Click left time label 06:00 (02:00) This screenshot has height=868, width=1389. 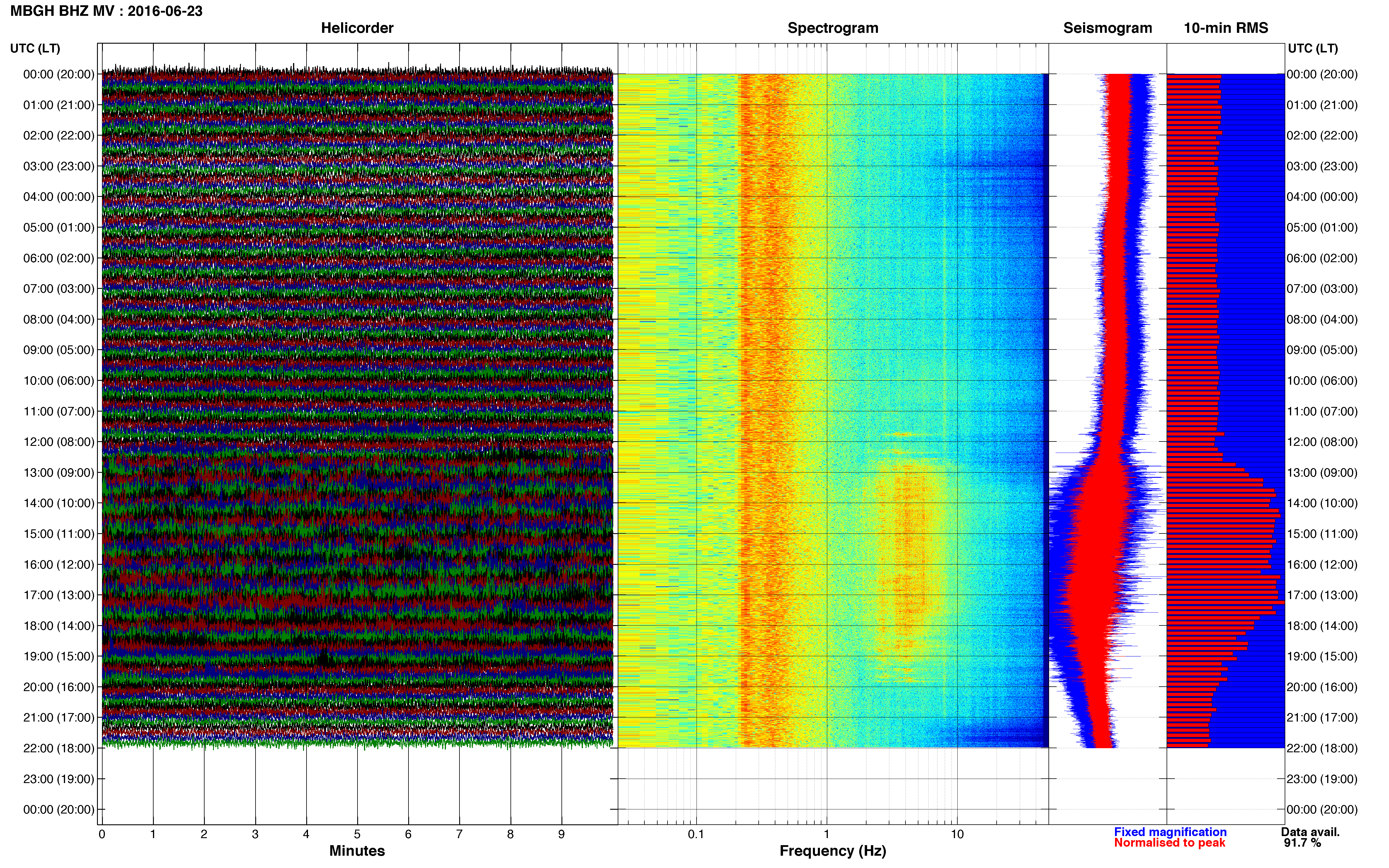click(59, 258)
